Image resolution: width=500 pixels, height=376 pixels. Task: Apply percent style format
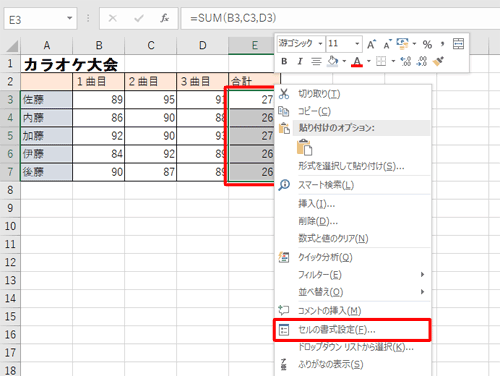427,44
